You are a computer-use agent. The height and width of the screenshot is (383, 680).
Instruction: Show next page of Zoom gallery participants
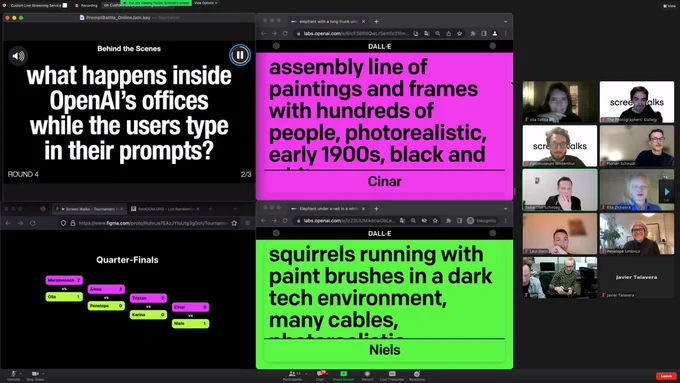(667, 191)
